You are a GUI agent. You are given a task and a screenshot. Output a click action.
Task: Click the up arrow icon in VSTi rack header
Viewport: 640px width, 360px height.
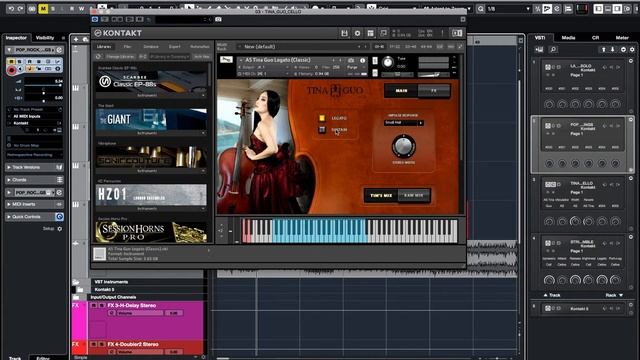coord(603,49)
